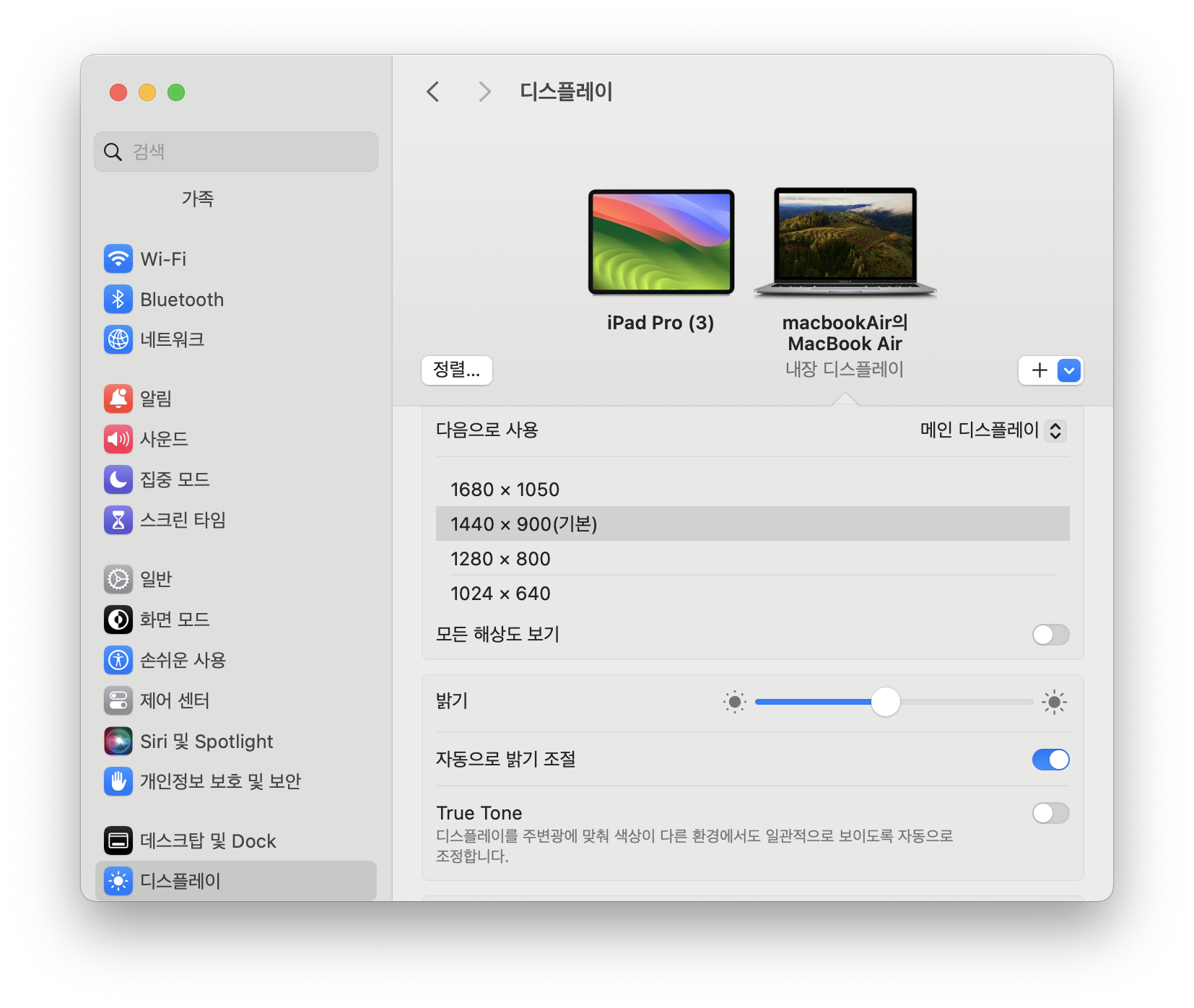Click the 정렬... button
This screenshot has width=1194, height=1008.
point(457,370)
